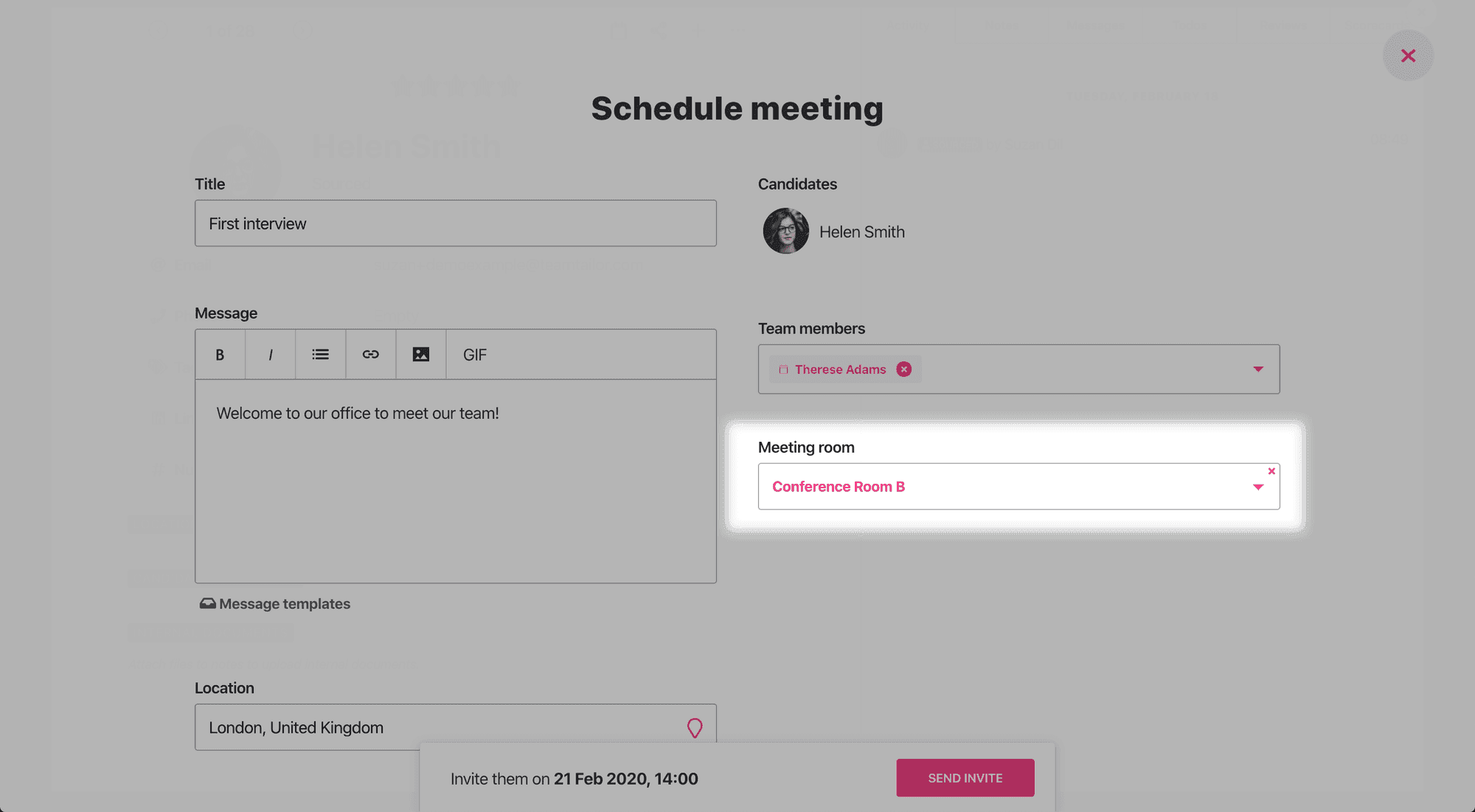
Task: Expand the Team members dropdown
Action: click(1258, 369)
